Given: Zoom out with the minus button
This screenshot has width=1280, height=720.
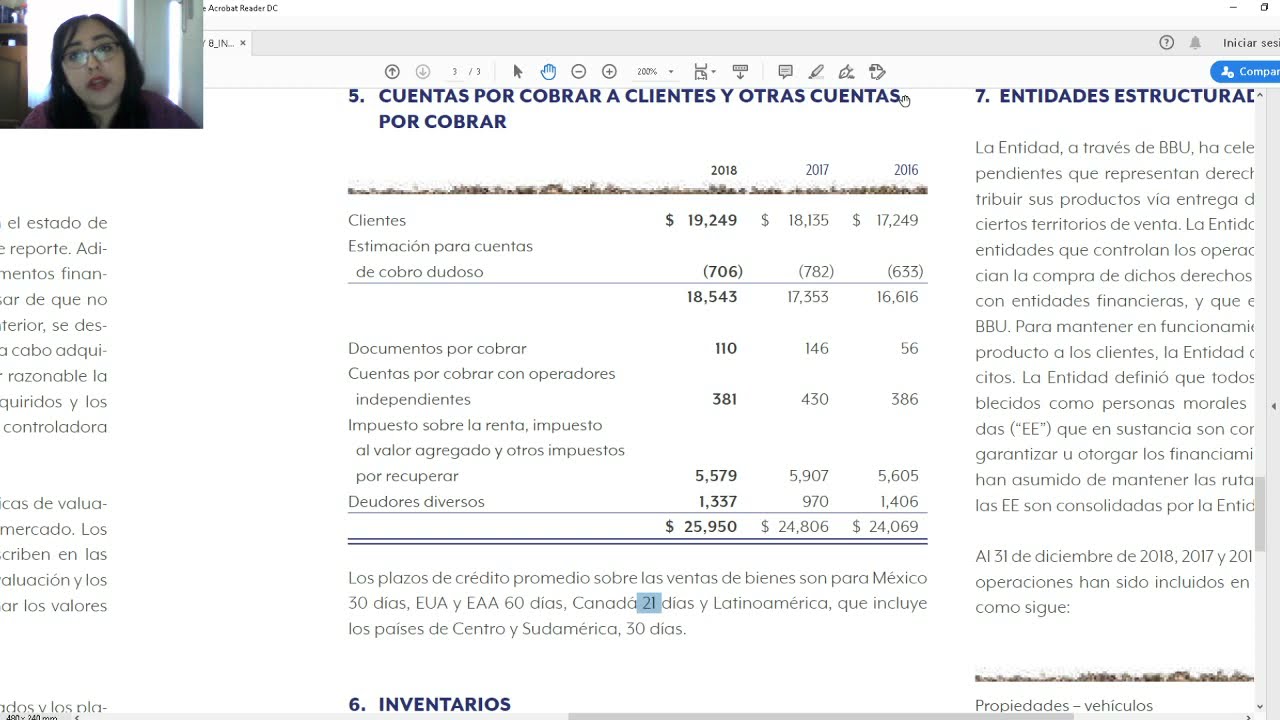Looking at the screenshot, I should tap(578, 72).
